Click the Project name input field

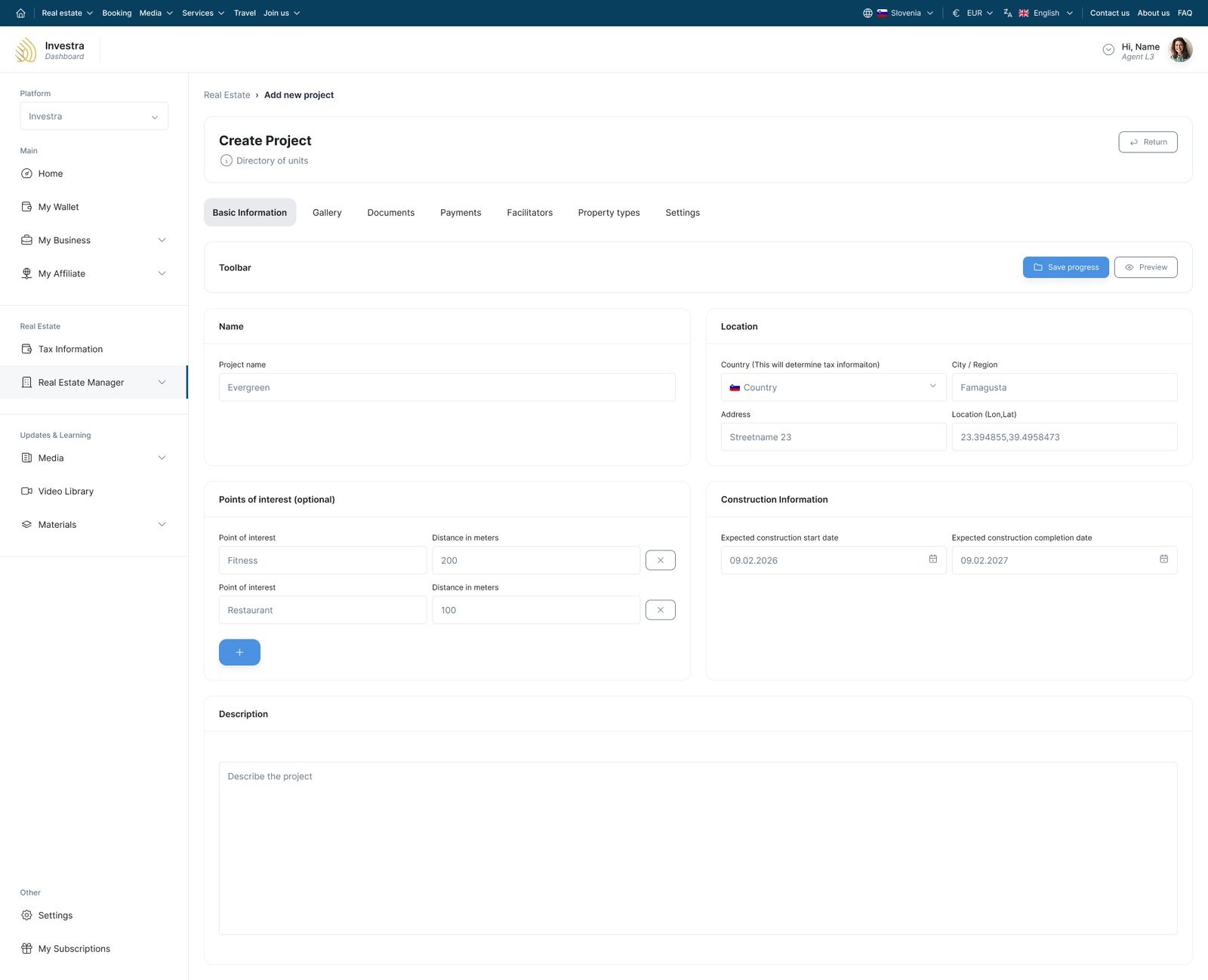point(447,387)
